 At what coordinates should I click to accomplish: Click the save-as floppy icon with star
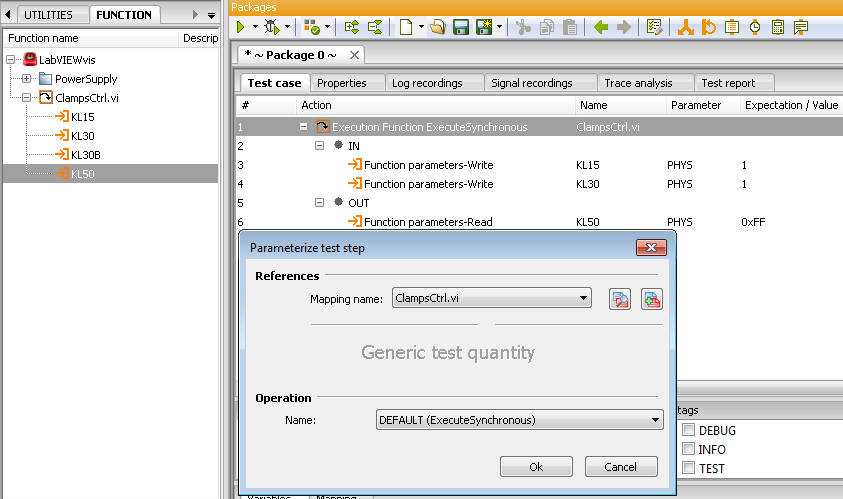[484, 27]
